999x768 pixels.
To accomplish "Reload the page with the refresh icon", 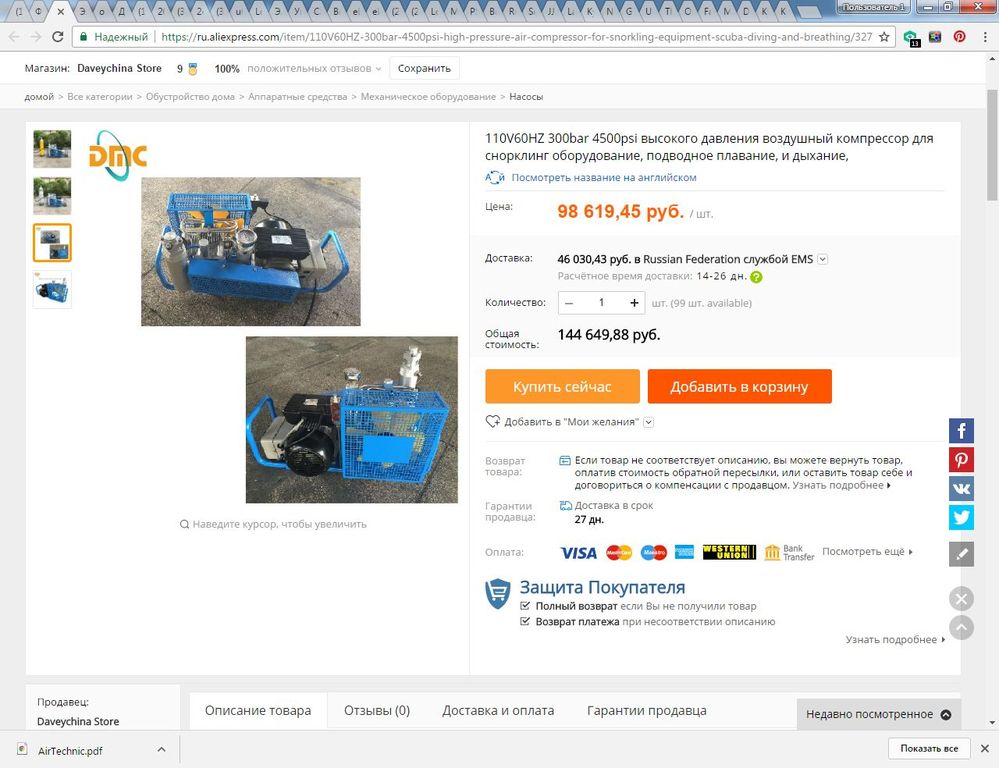I will 57,37.
